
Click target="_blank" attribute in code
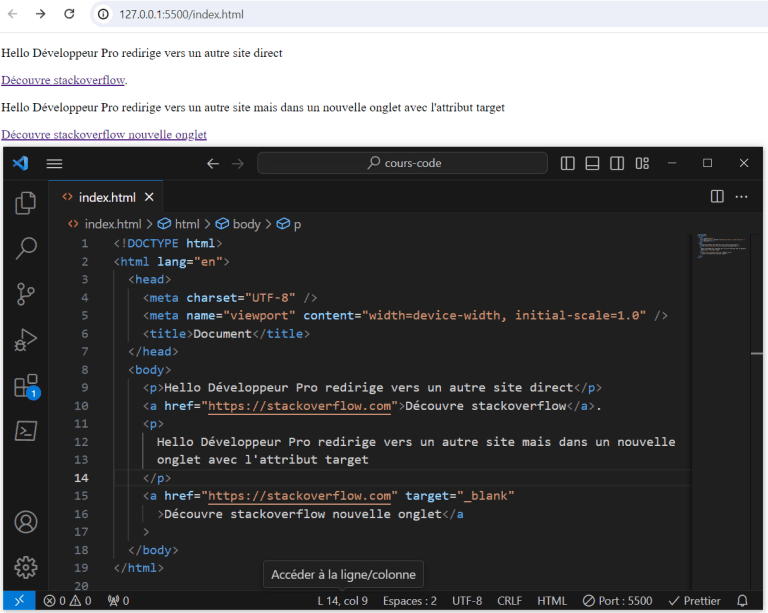(x=459, y=496)
